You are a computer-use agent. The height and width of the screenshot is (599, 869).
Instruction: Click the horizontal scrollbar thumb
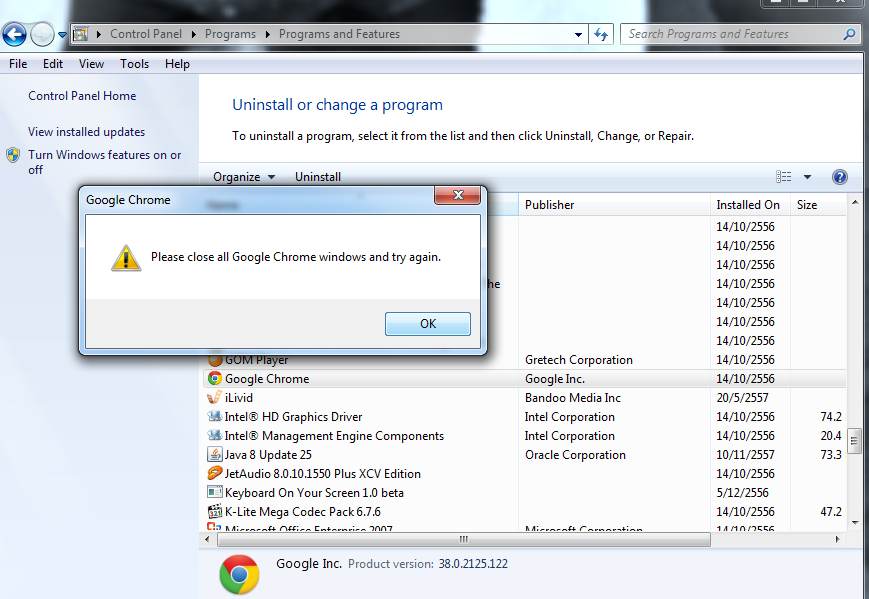click(464, 539)
